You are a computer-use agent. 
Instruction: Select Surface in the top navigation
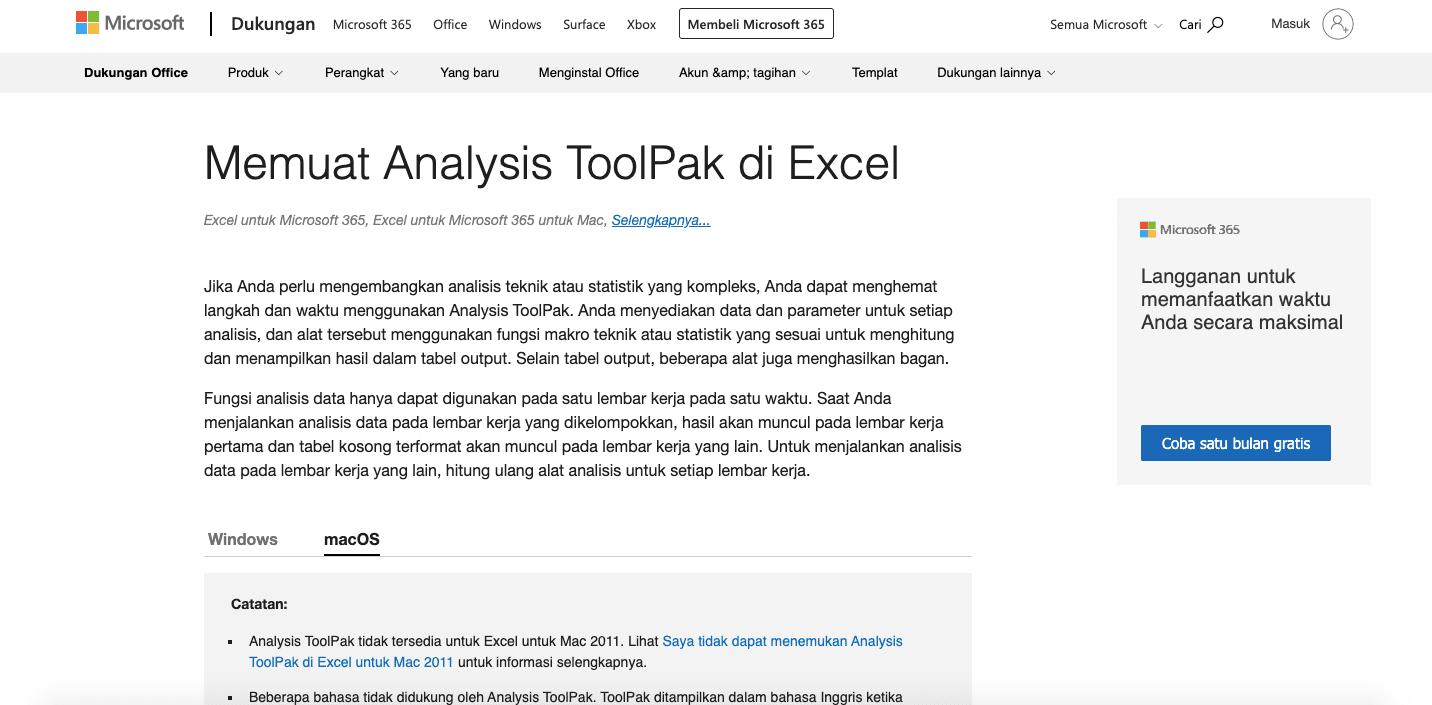point(584,24)
